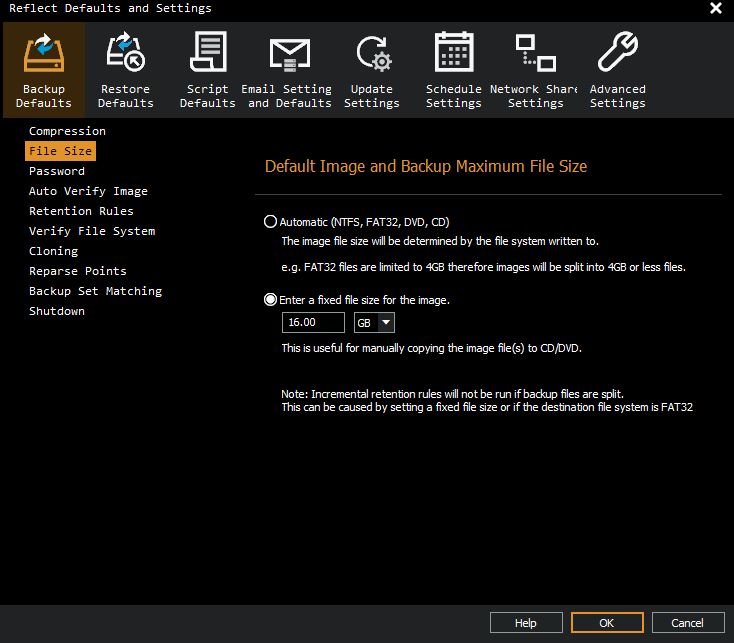
Task: Click the Cancel button
Action: click(688, 623)
